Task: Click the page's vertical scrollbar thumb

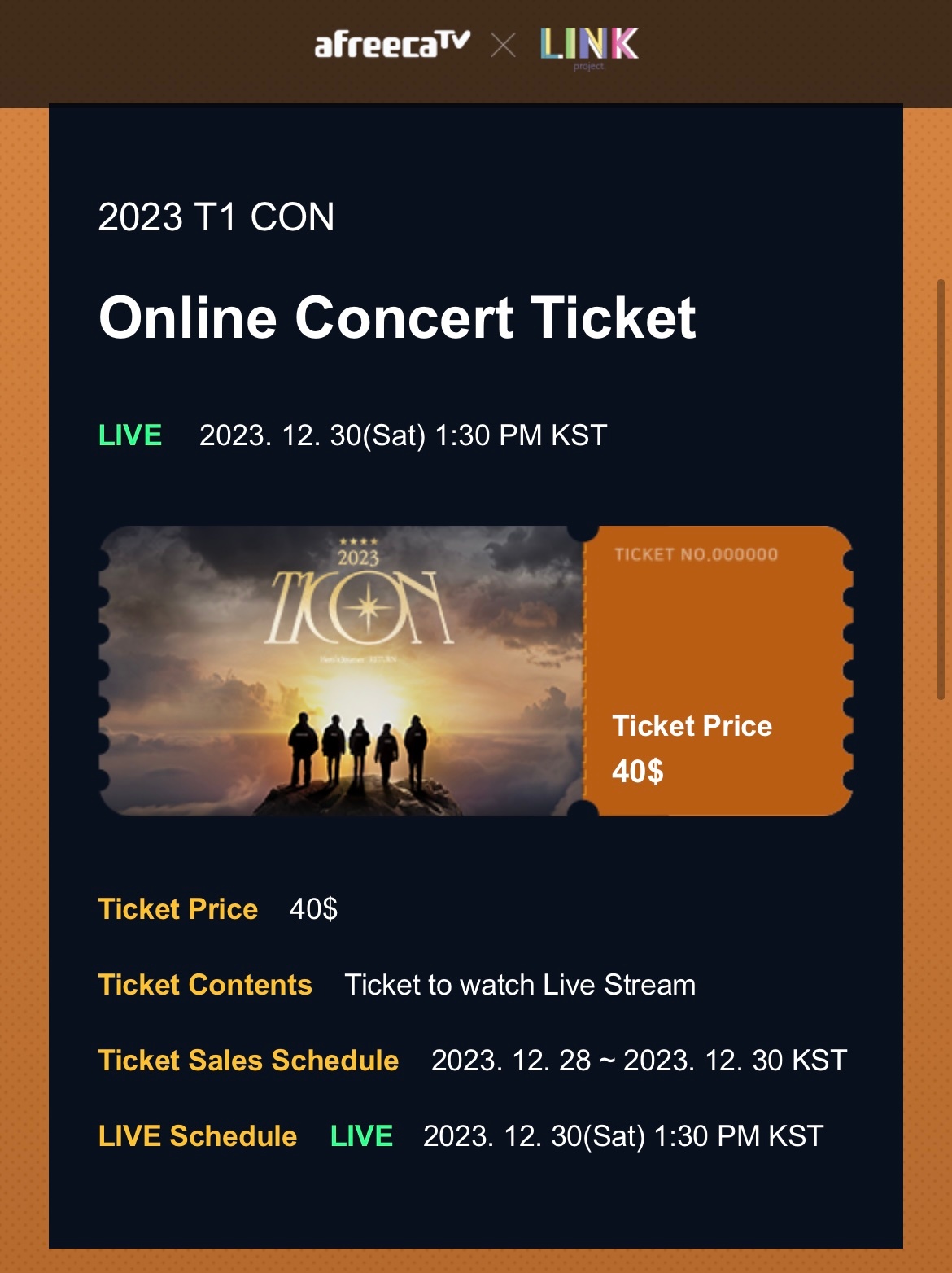Action: [941, 488]
